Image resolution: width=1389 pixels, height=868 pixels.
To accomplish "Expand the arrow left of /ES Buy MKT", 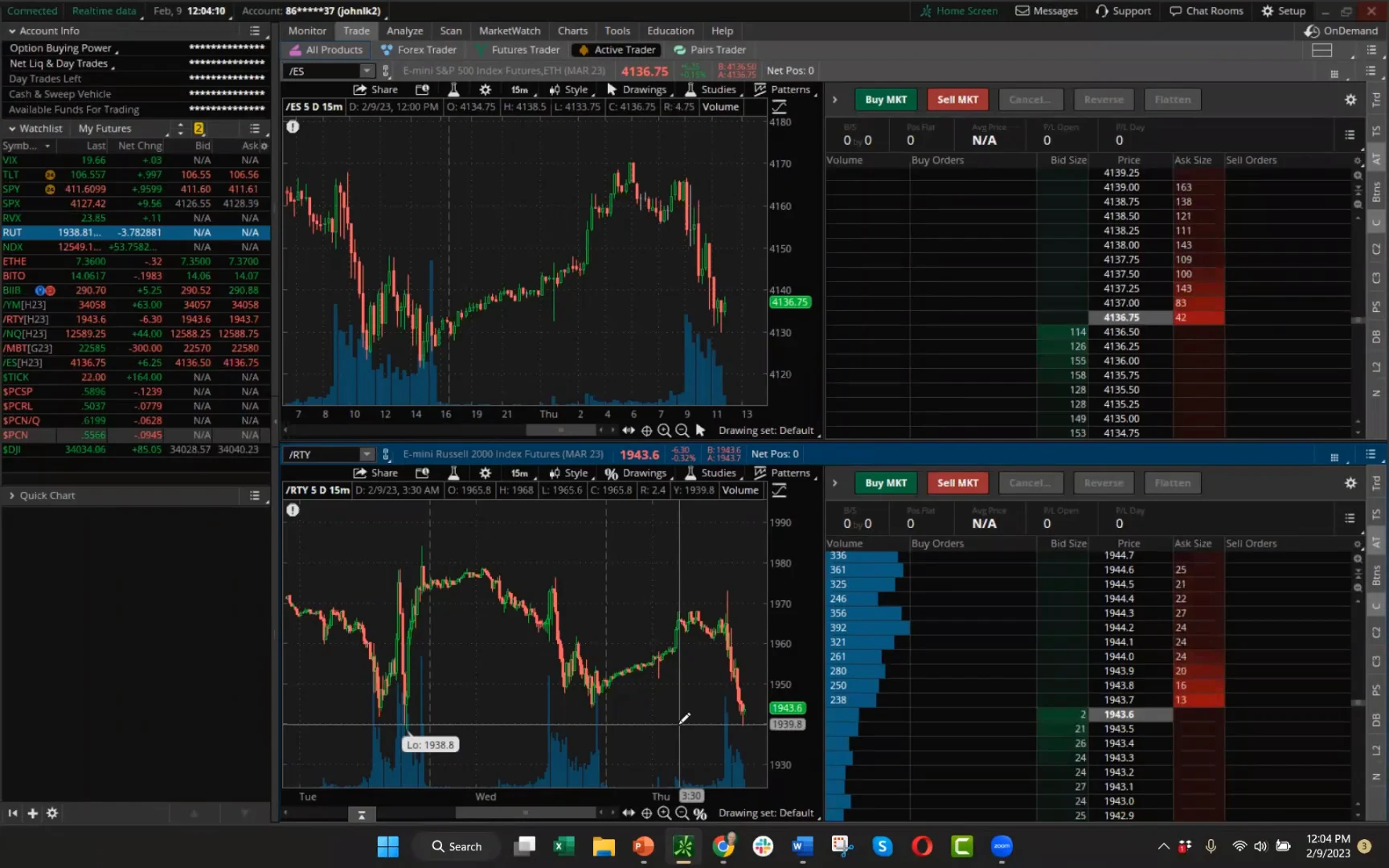I will point(834,100).
